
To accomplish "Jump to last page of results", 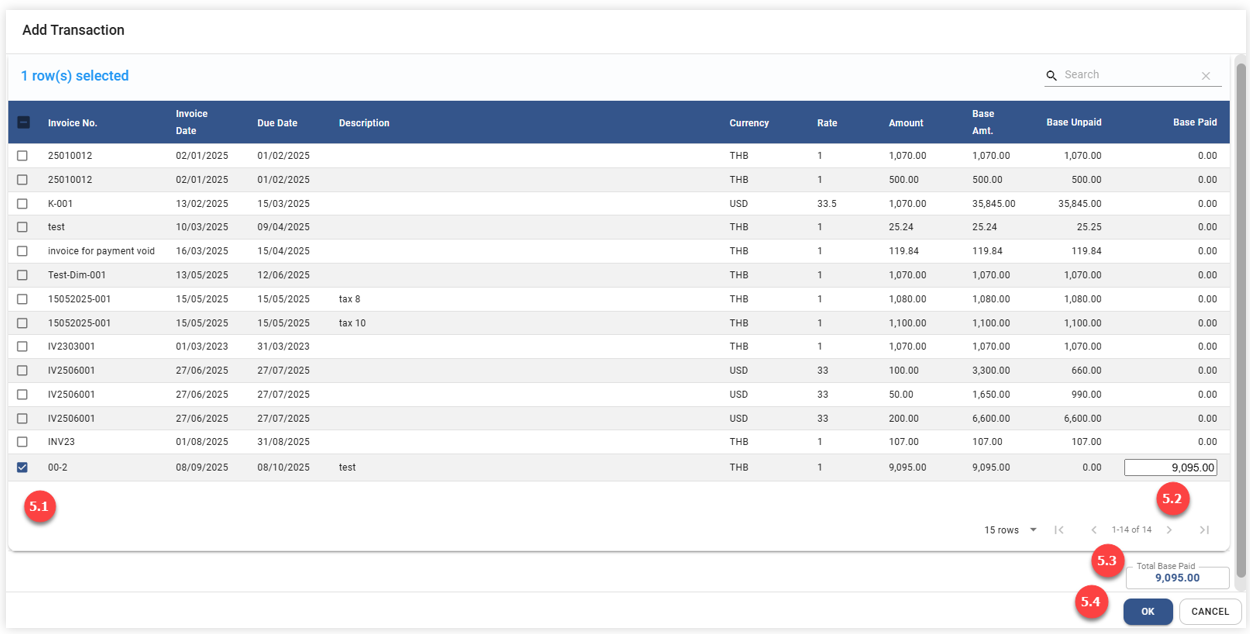I will (x=1204, y=530).
